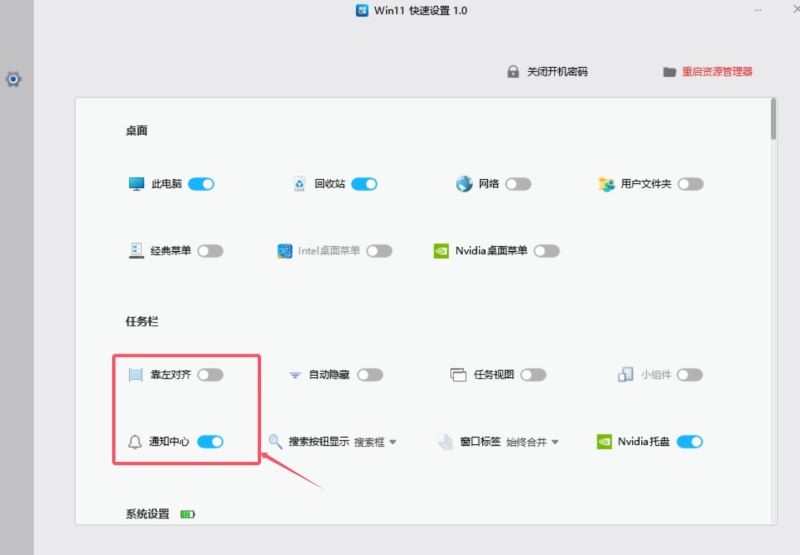Enable the 任务视图 toggle

[533, 375]
